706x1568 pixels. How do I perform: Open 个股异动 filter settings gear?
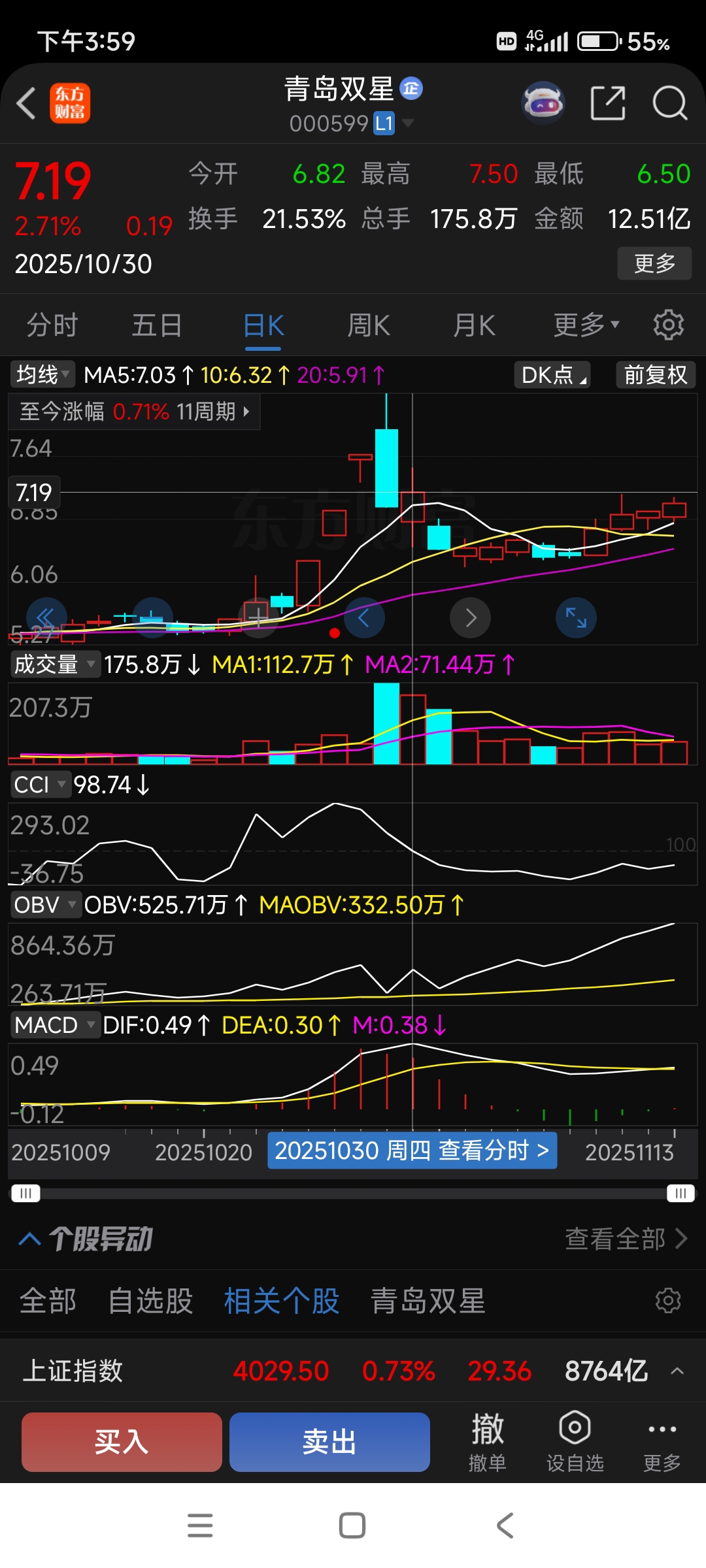click(668, 1300)
